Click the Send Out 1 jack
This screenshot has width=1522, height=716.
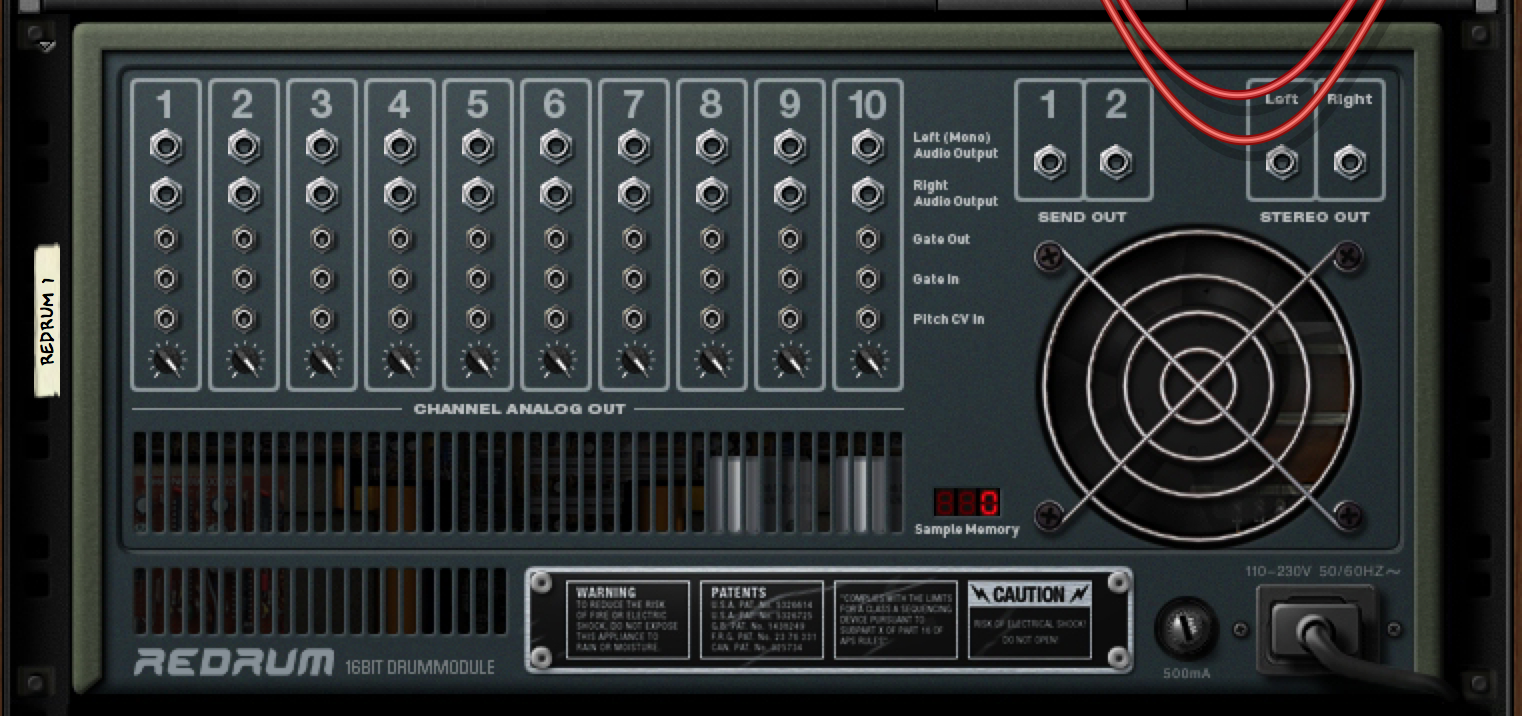tap(1050, 162)
